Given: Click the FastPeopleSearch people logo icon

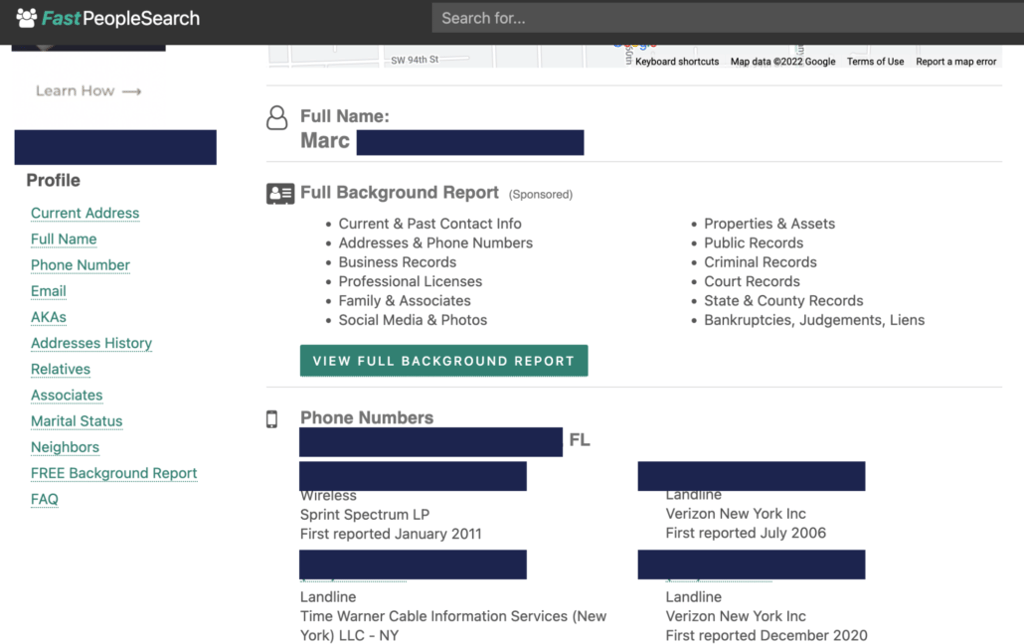Looking at the screenshot, I should point(27,18).
